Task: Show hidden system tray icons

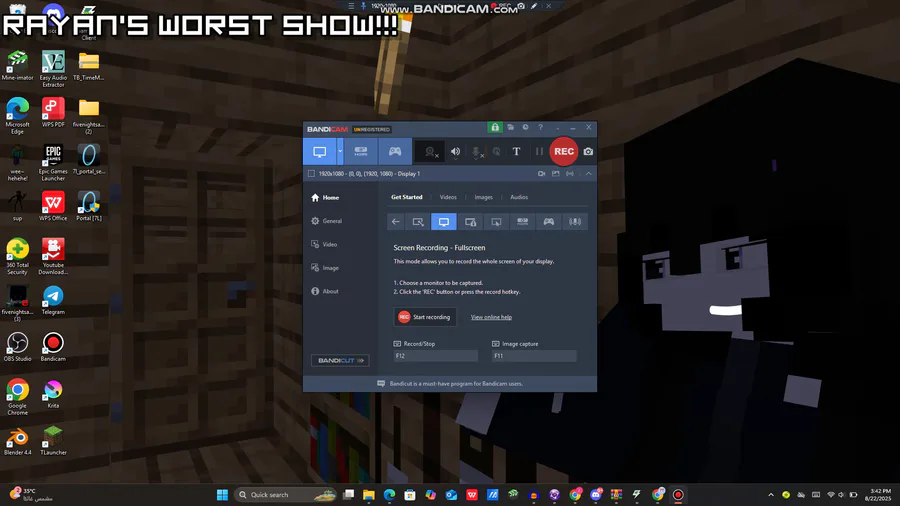Action: point(771,495)
